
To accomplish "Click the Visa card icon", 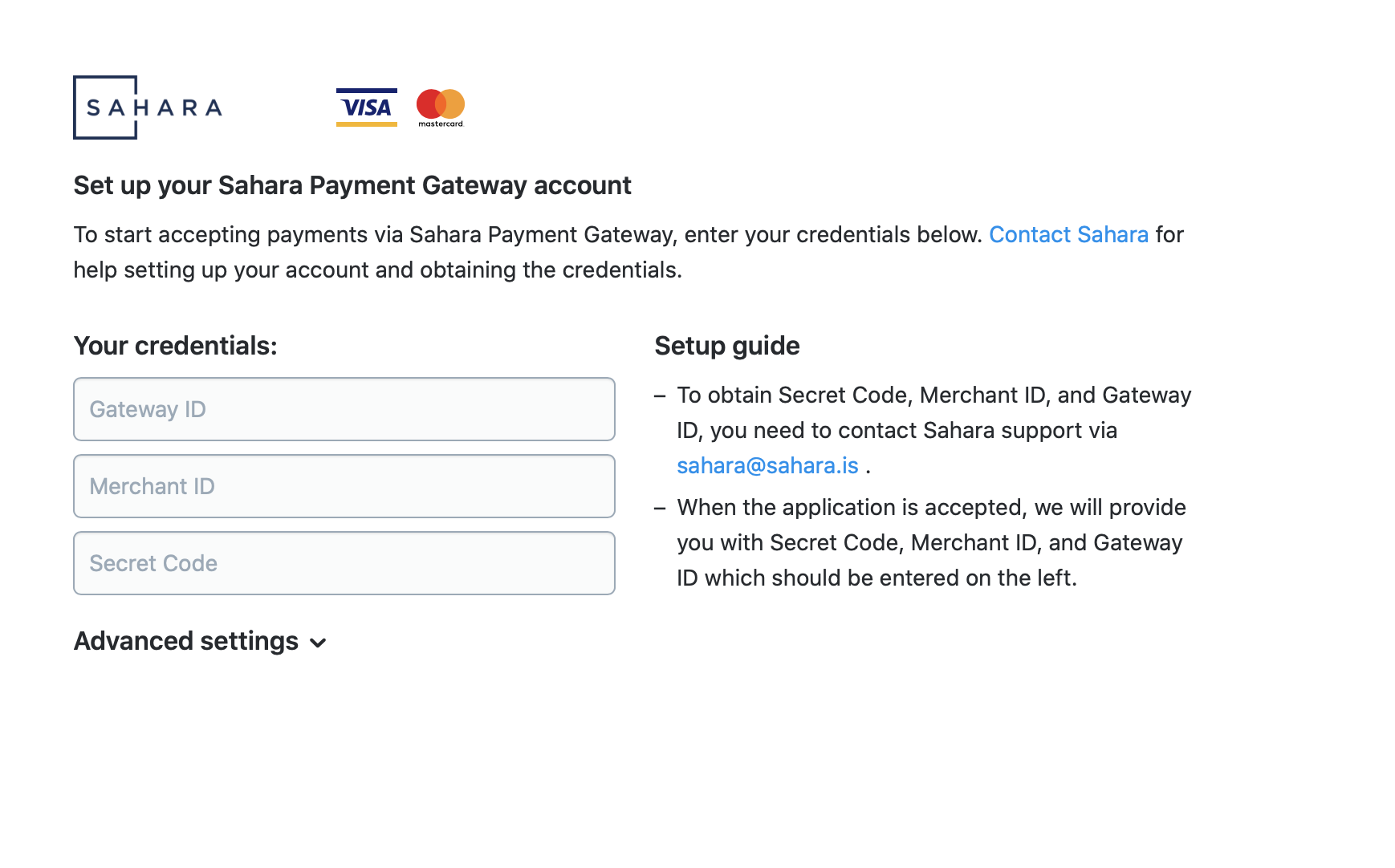I will pyautogui.click(x=366, y=107).
